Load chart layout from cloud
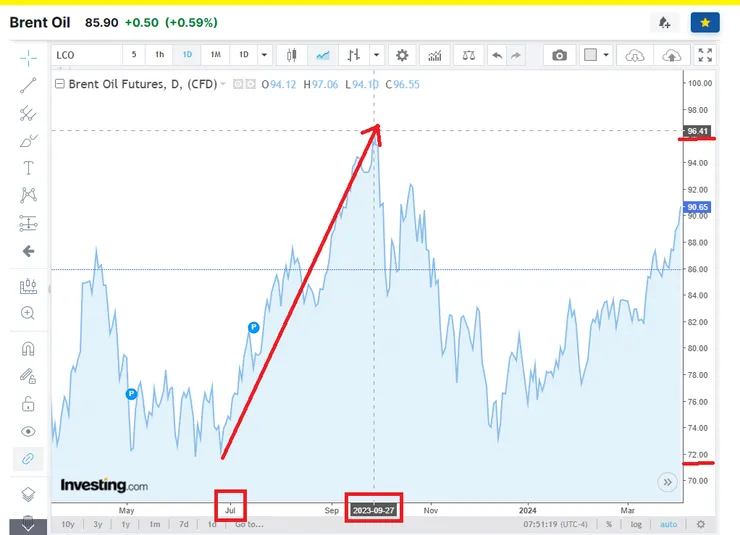This screenshot has height=535, width=740. pos(635,56)
